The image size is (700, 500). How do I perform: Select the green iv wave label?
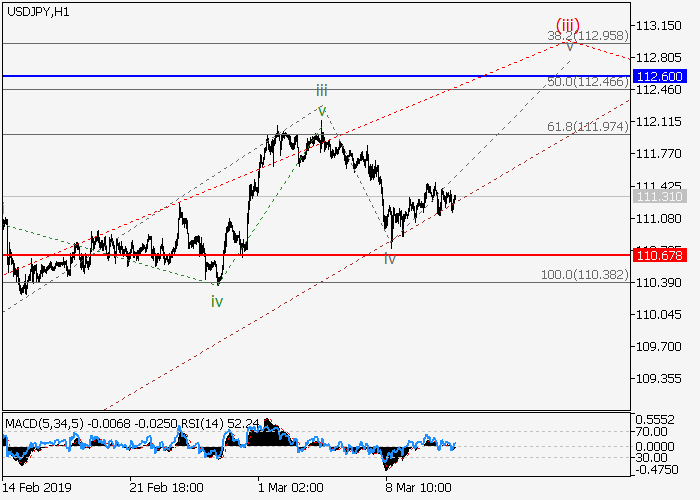click(x=217, y=300)
